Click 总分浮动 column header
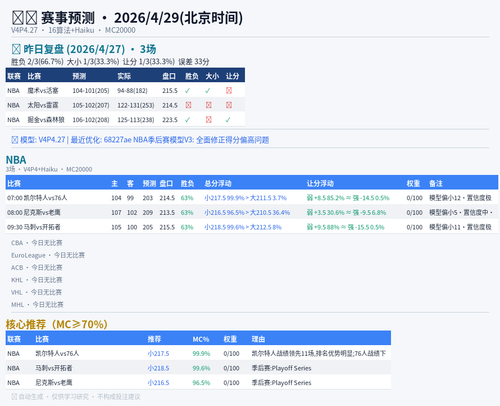Image resolution: width=500 pixels, height=406 pixels. pyautogui.click(x=218, y=184)
